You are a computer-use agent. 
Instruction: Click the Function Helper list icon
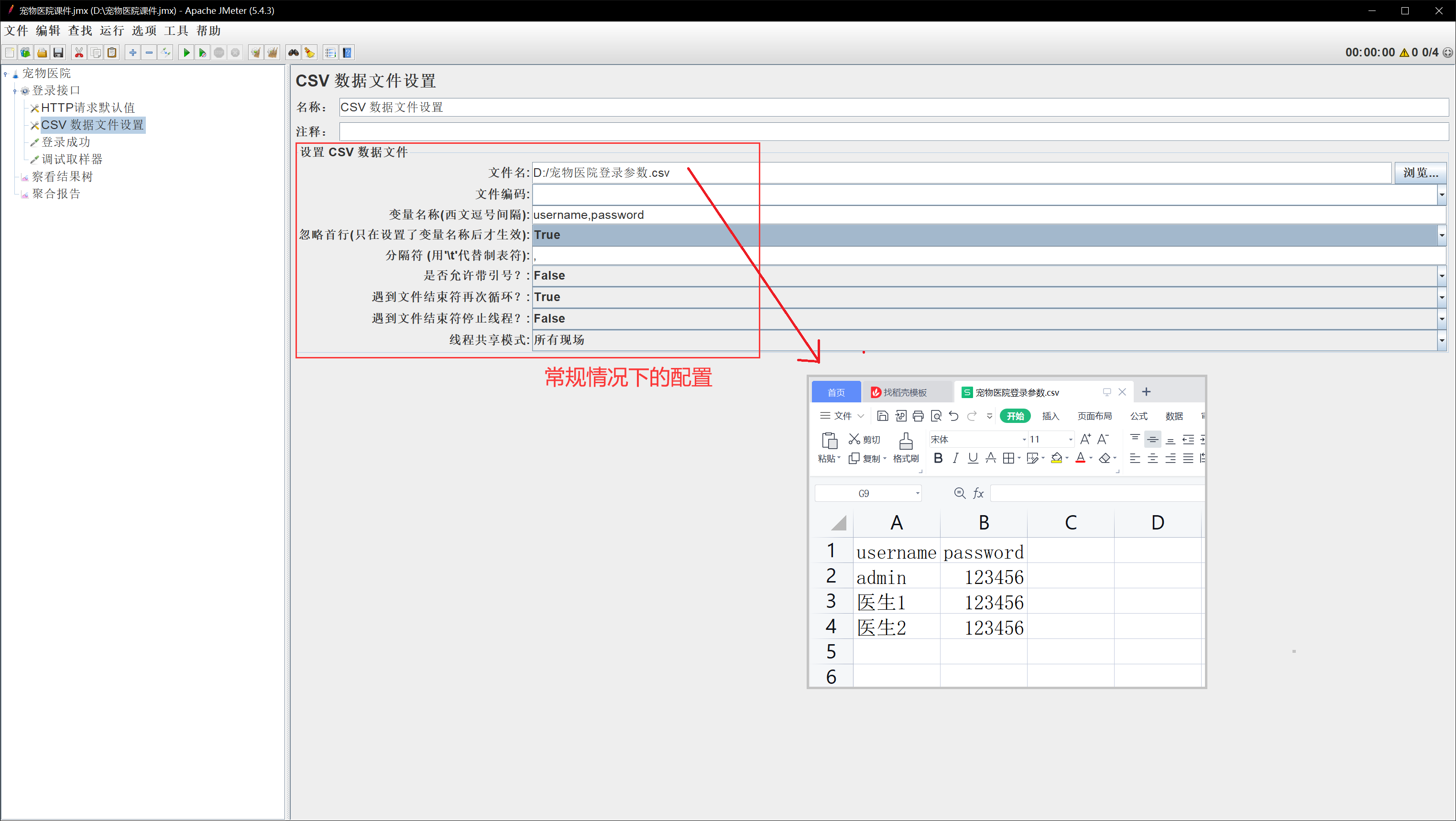pos(331,53)
